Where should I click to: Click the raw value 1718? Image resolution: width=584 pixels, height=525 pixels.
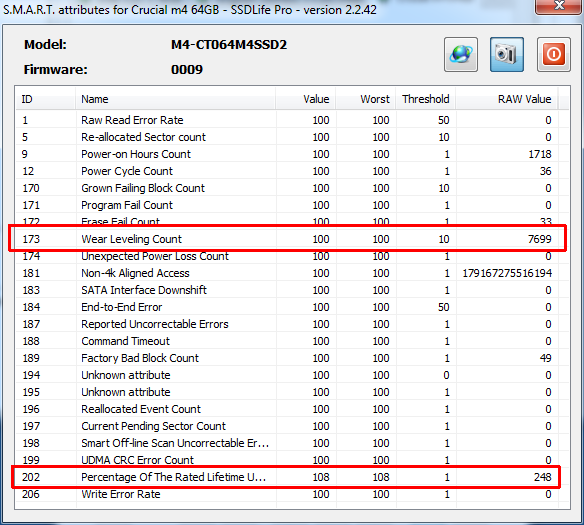pyautogui.click(x=540, y=154)
